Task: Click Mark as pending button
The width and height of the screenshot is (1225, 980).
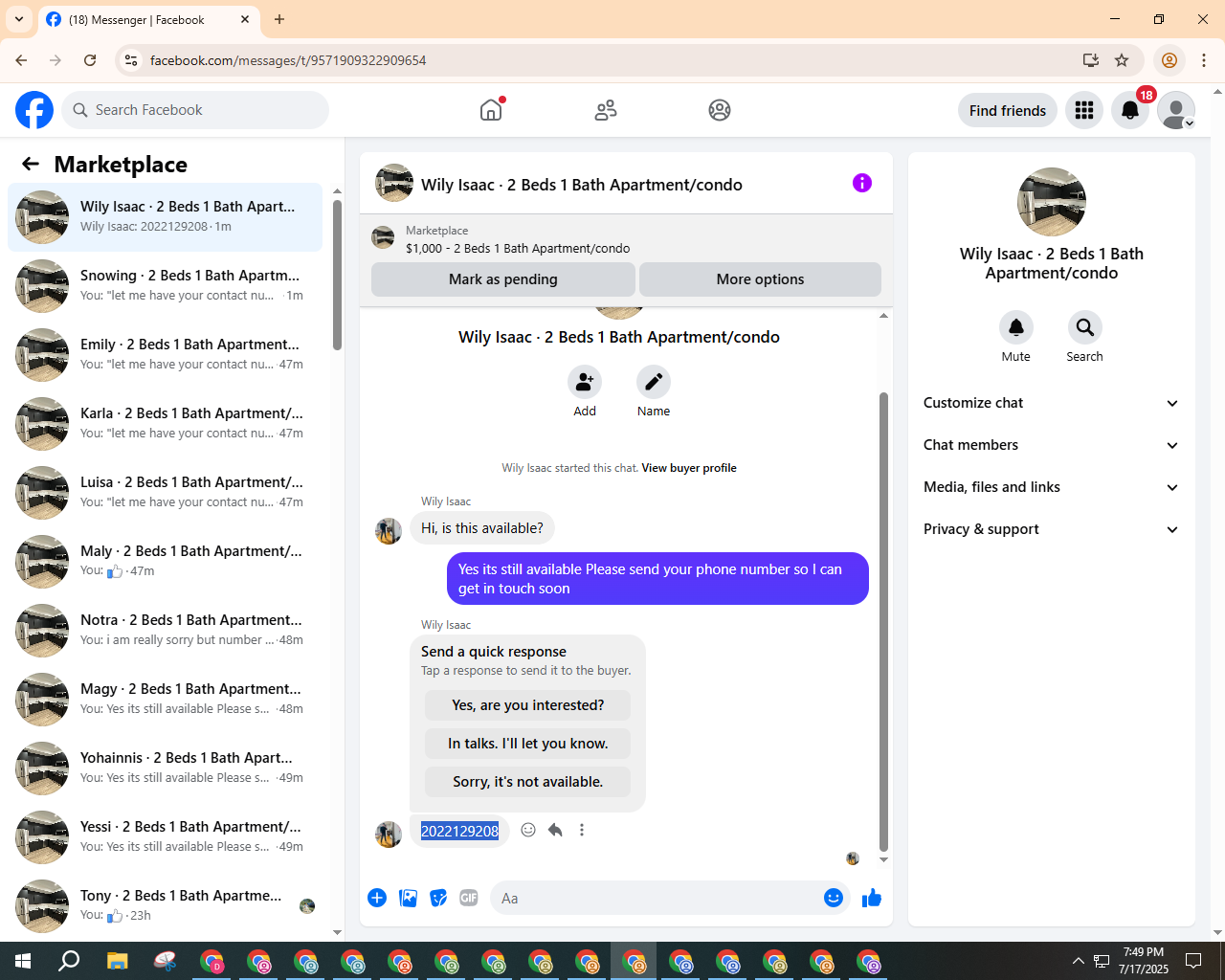Action: tap(503, 279)
